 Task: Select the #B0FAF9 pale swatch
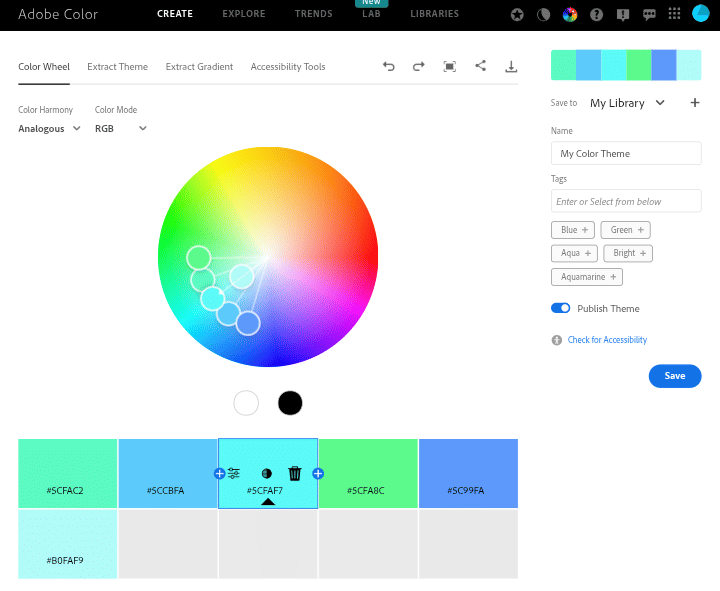click(68, 544)
